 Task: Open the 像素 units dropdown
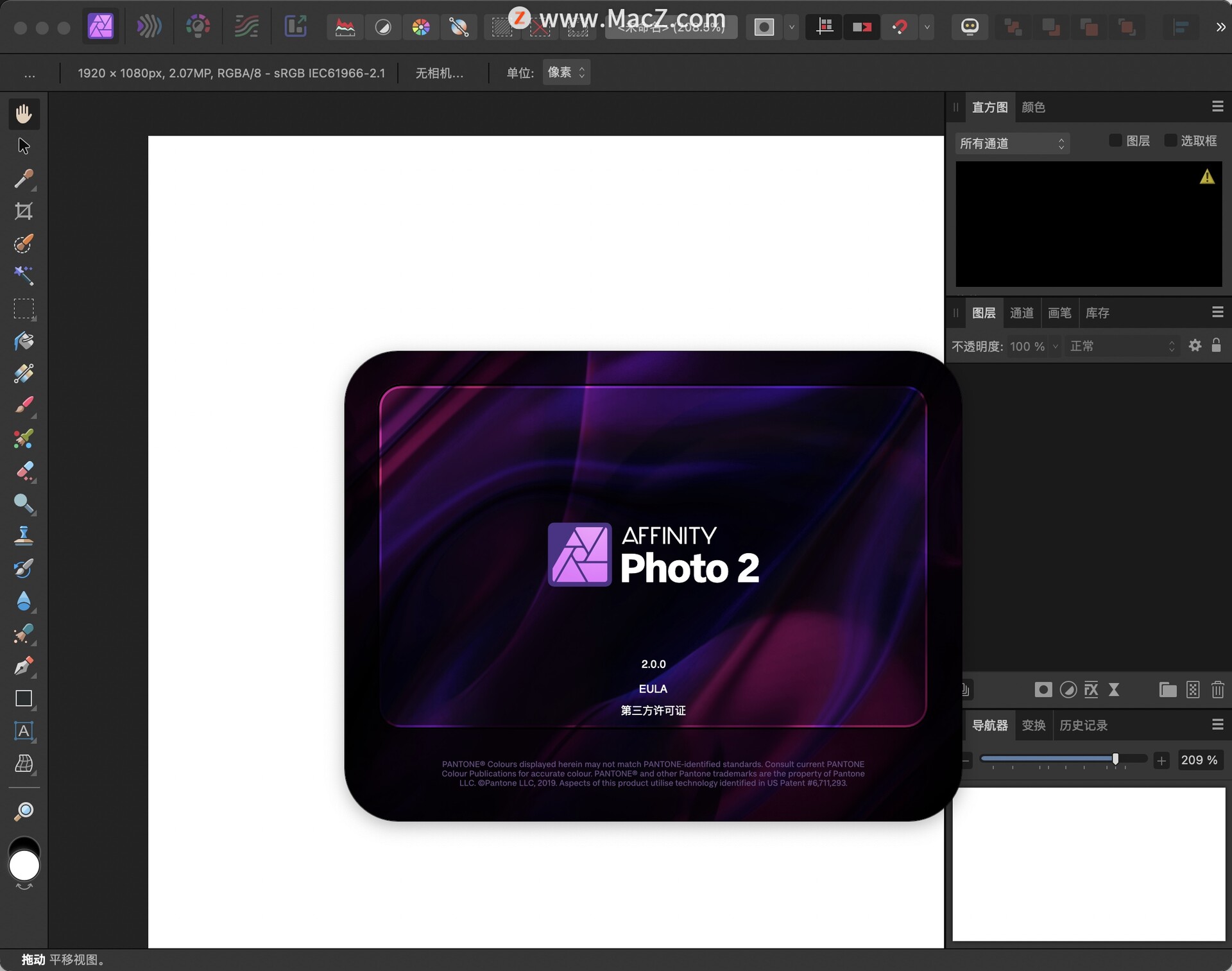(566, 73)
